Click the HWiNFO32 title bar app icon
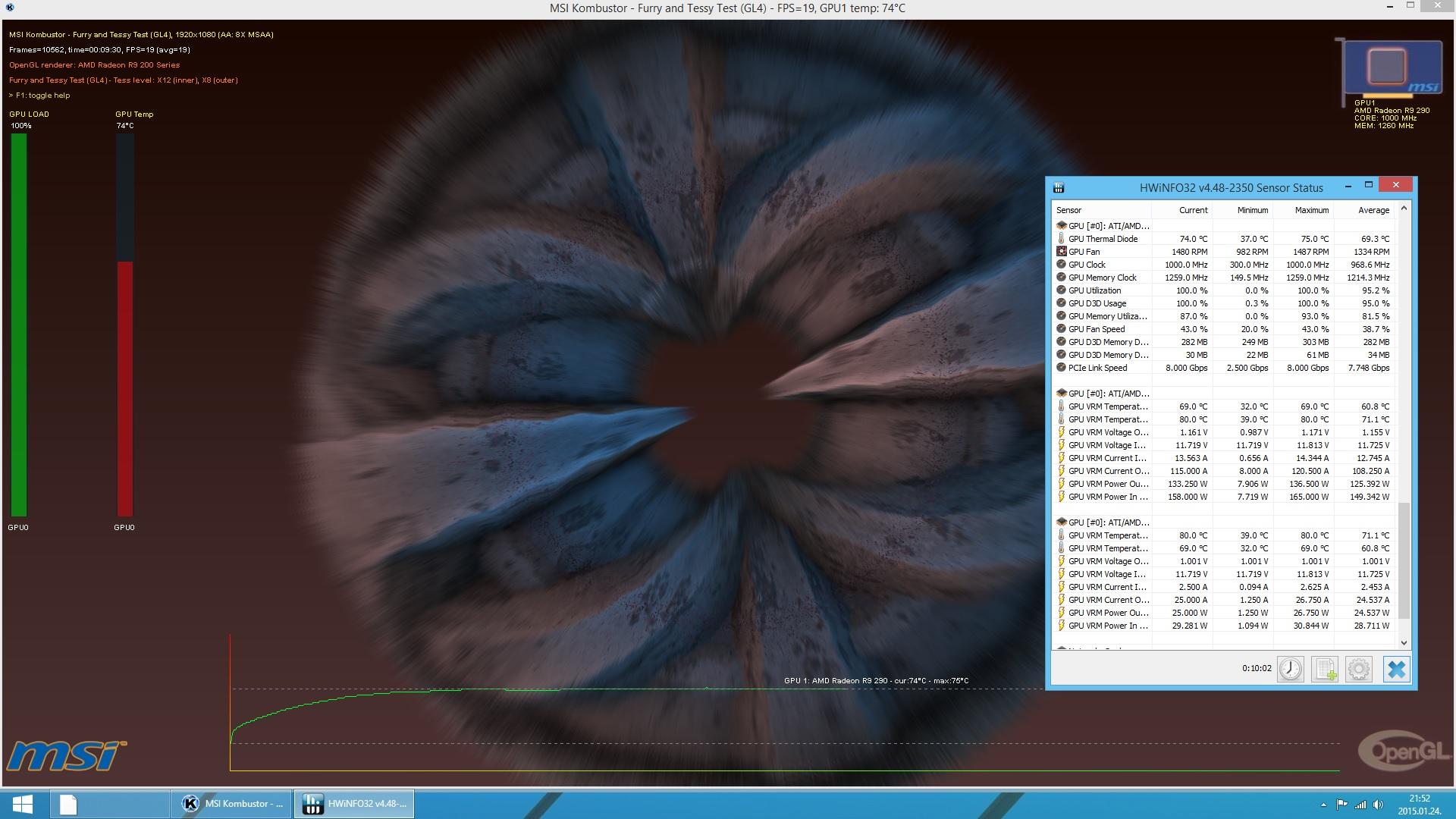Image resolution: width=1456 pixels, height=819 pixels. [x=1059, y=187]
